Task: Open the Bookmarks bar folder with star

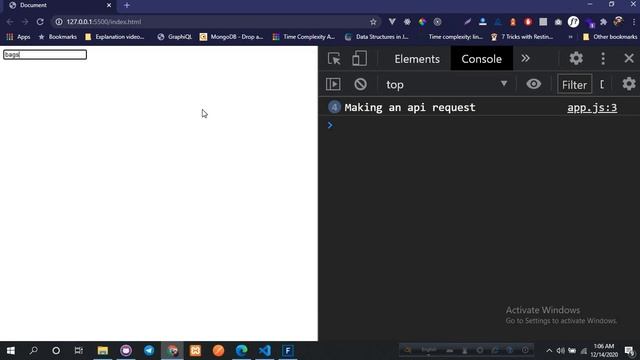Action: pos(58,37)
